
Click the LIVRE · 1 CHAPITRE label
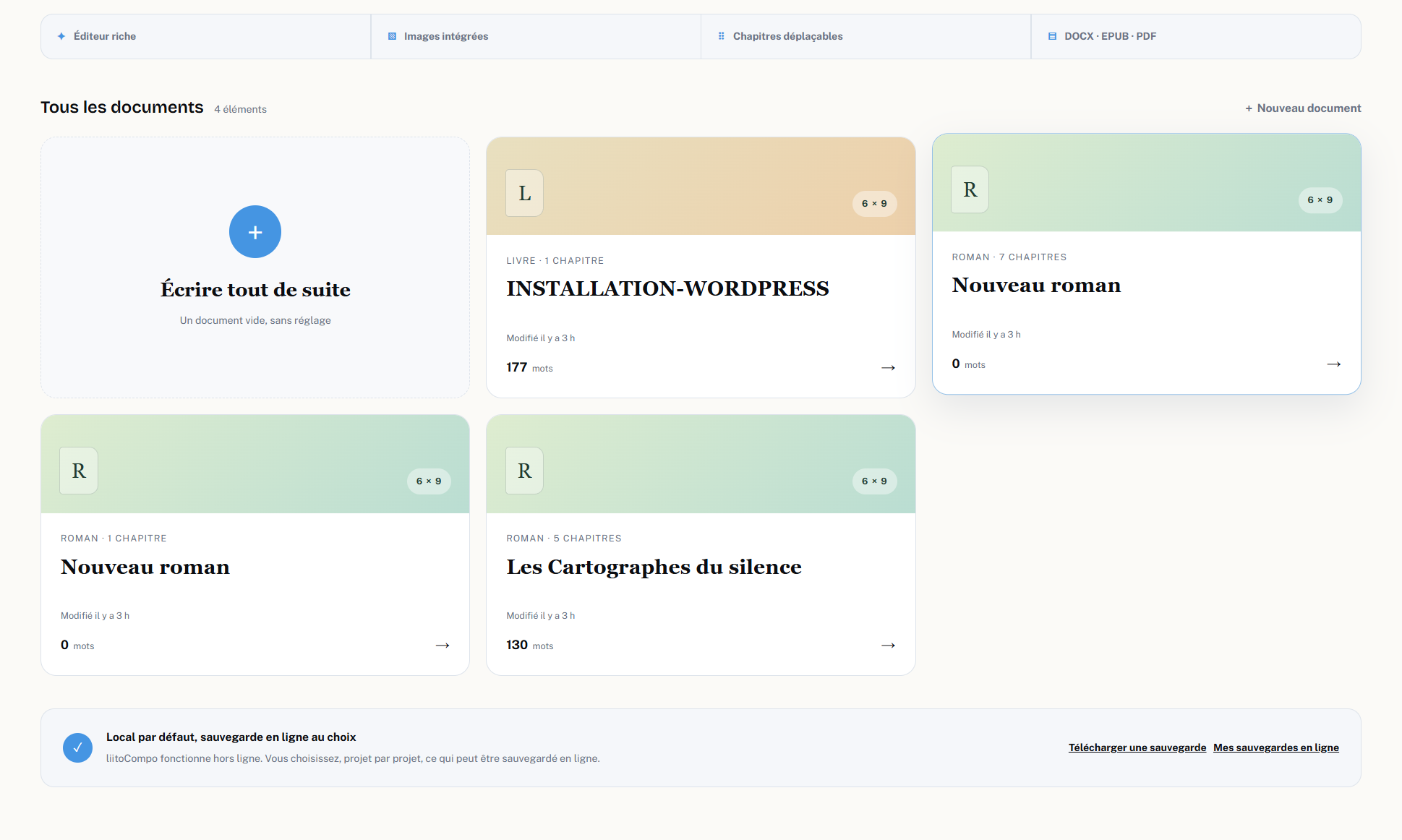[x=555, y=261]
